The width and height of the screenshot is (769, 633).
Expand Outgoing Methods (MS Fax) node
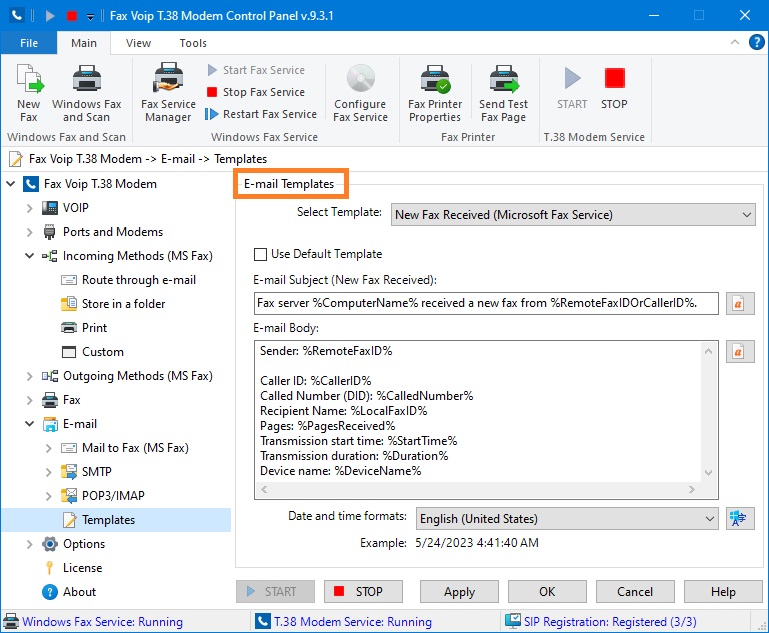click(x=29, y=376)
